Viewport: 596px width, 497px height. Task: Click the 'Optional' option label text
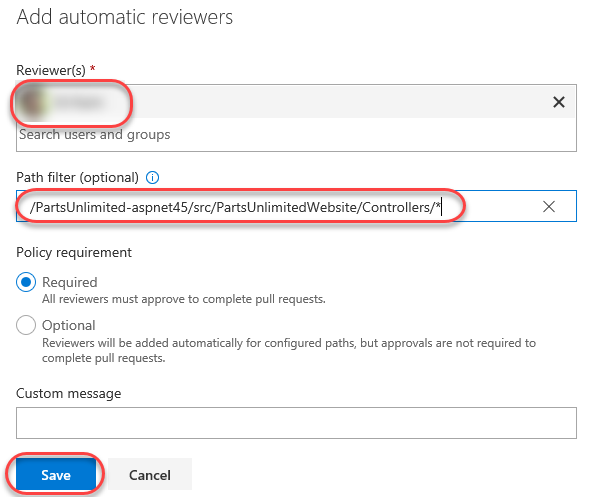pos(68,325)
